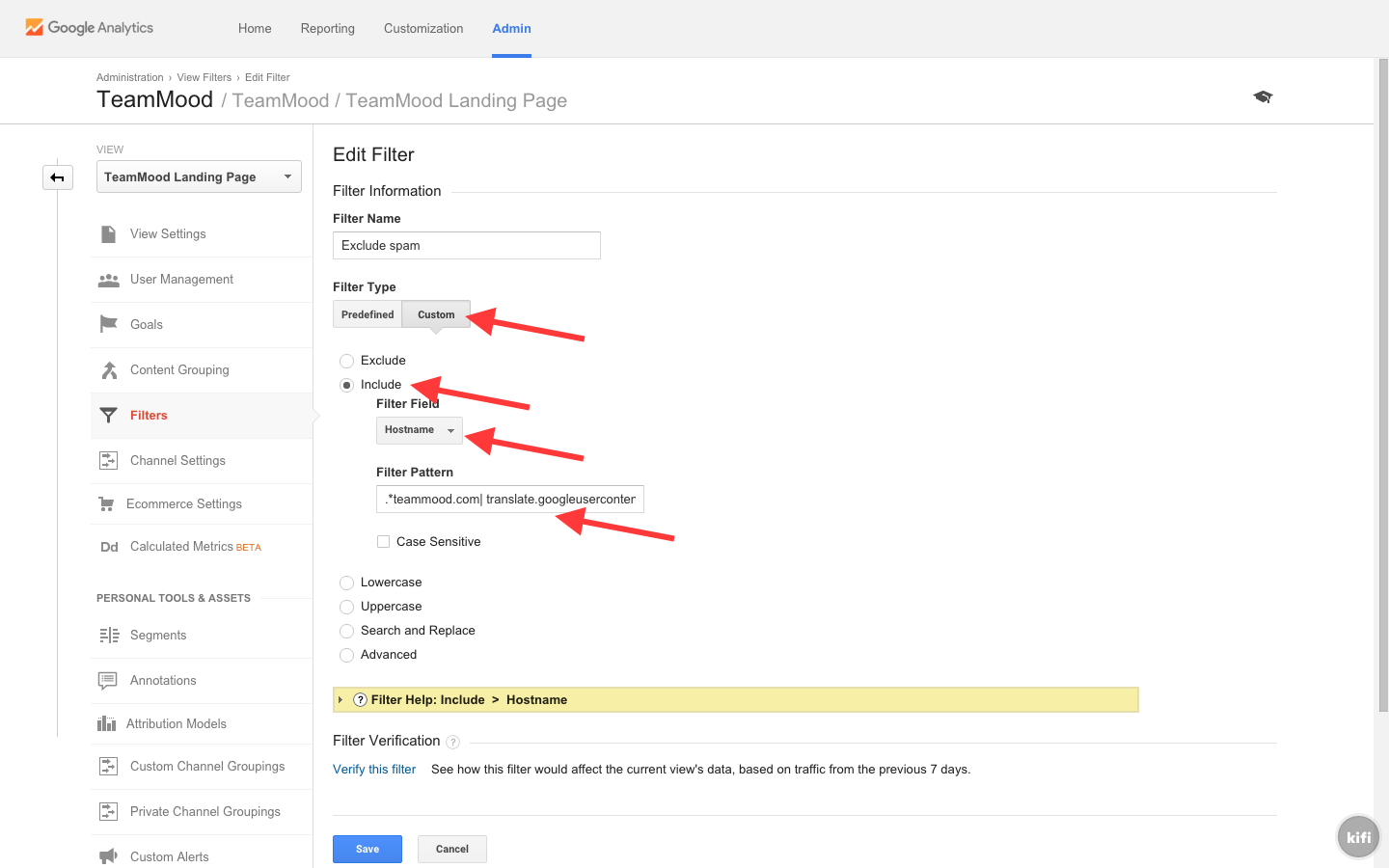Screen dimensions: 1389x868
Task: Click the kifi round badge icon
Action: (1359, 837)
